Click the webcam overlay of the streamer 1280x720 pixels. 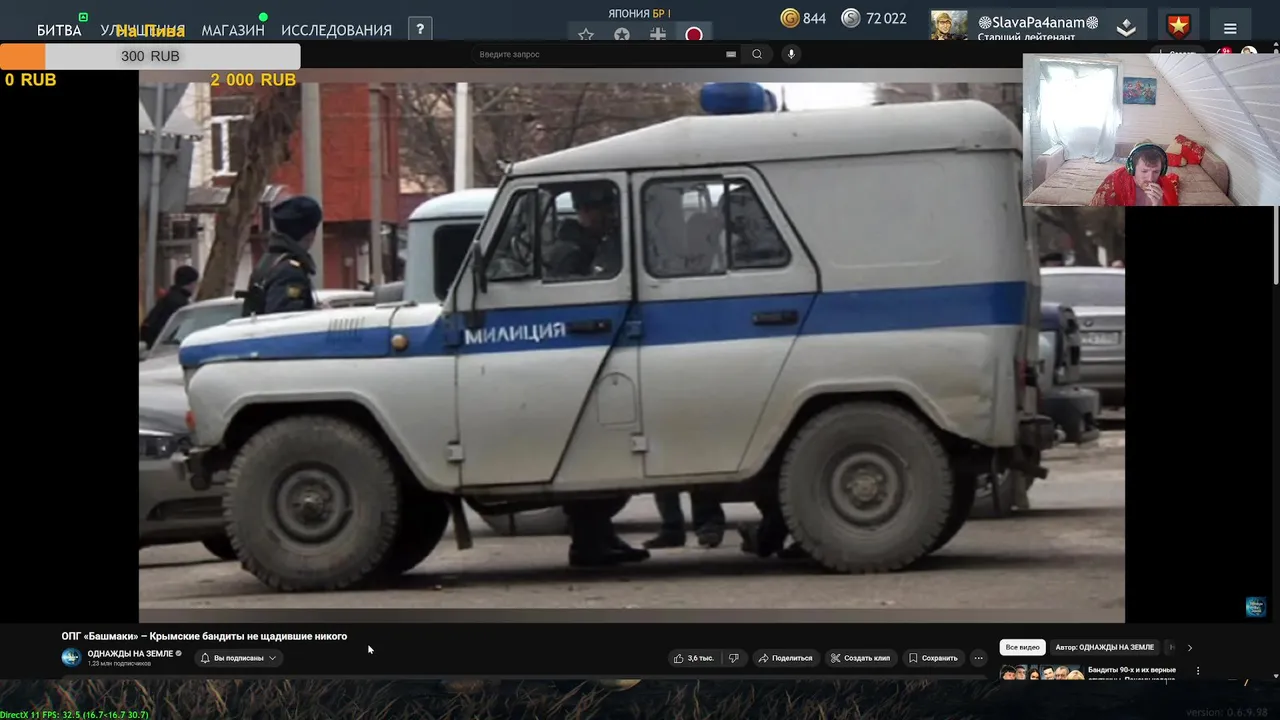pyautogui.click(x=1151, y=129)
